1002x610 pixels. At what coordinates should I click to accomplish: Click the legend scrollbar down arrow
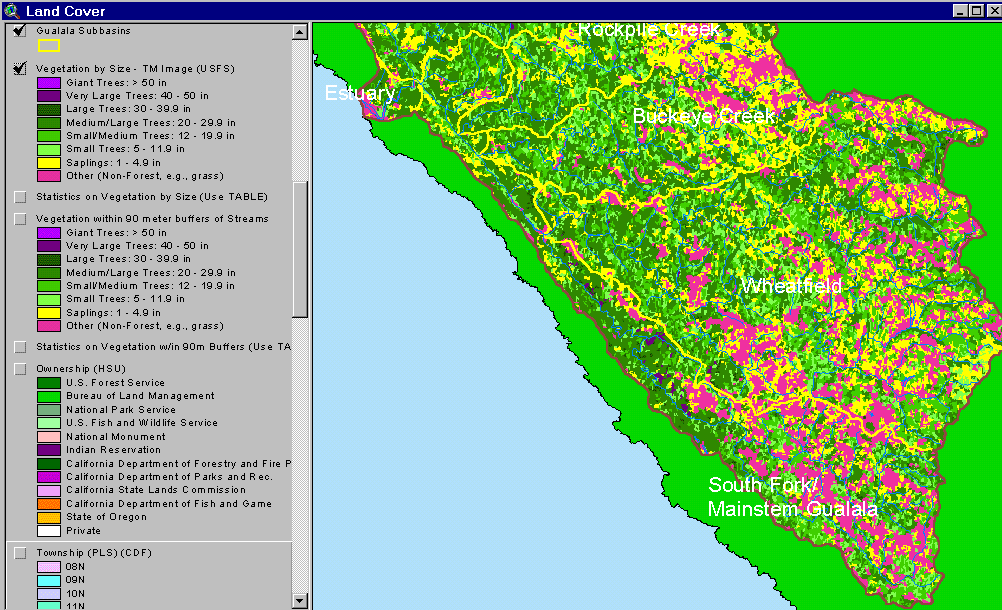[300, 600]
